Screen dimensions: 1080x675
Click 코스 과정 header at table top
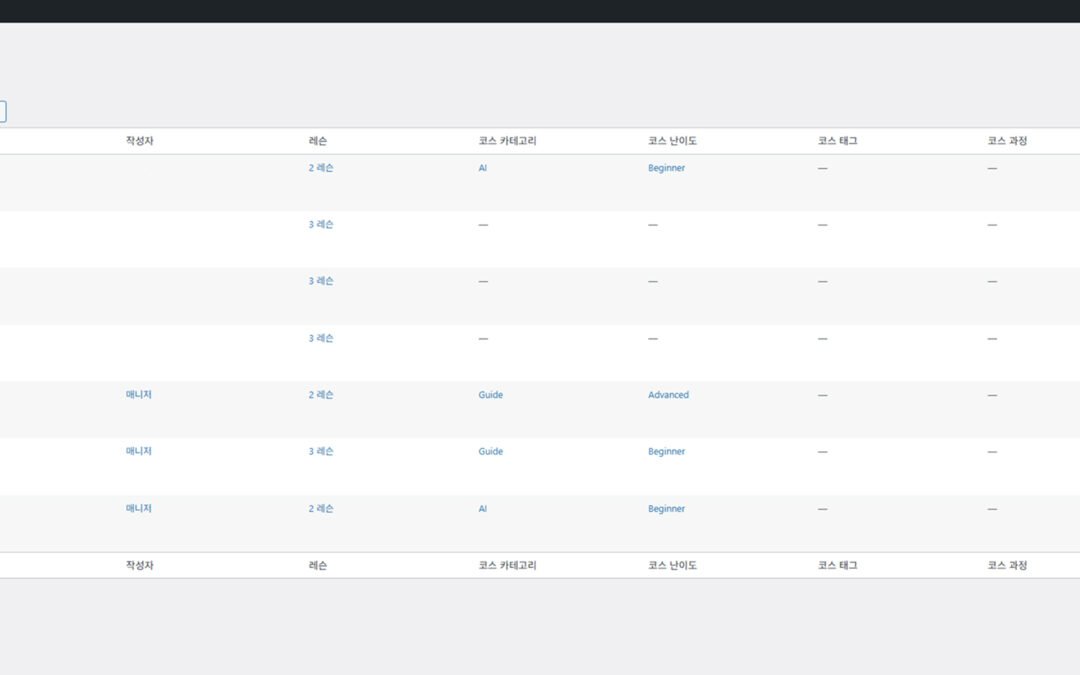tap(1007, 141)
